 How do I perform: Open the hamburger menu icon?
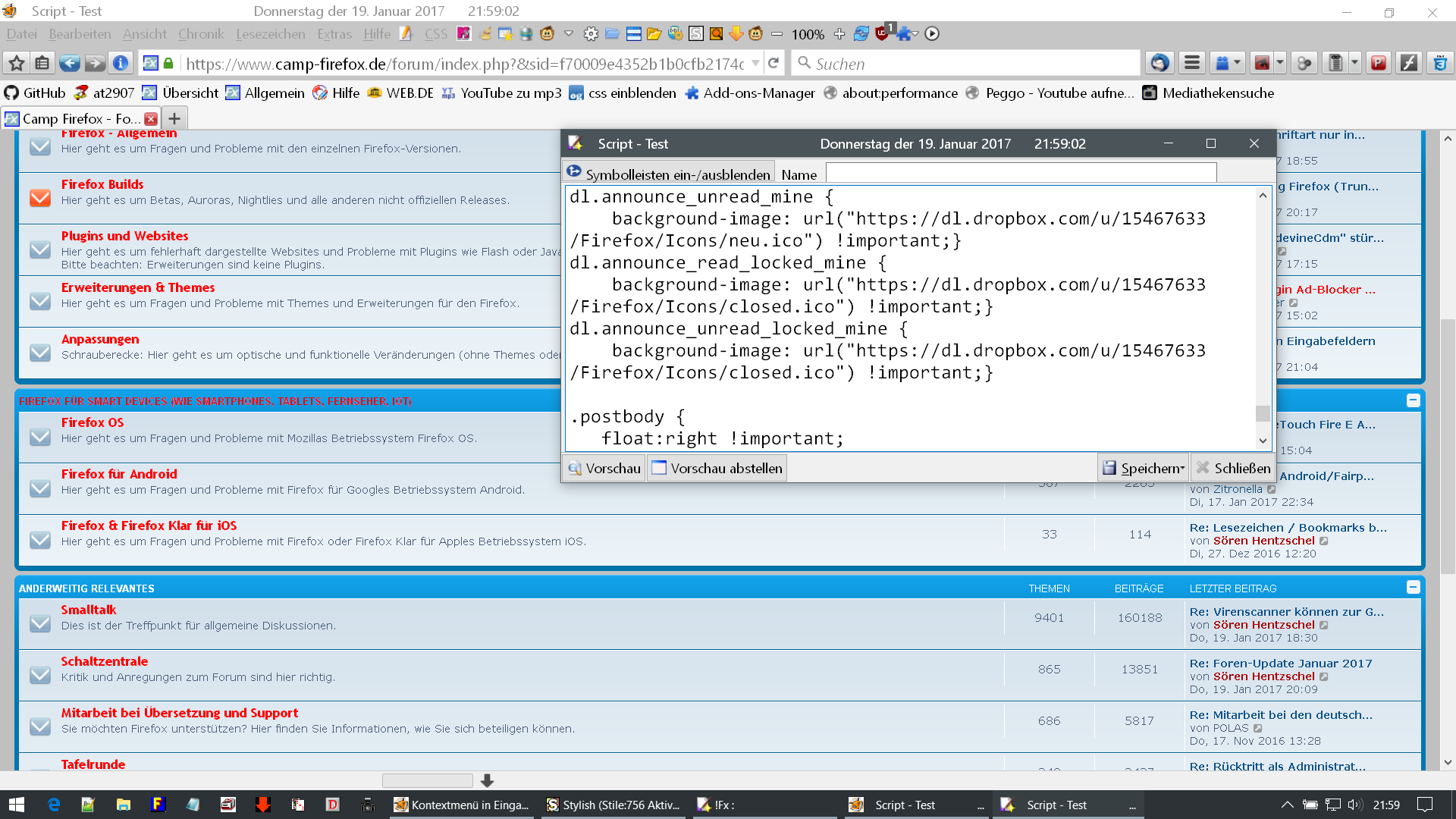tap(1192, 64)
